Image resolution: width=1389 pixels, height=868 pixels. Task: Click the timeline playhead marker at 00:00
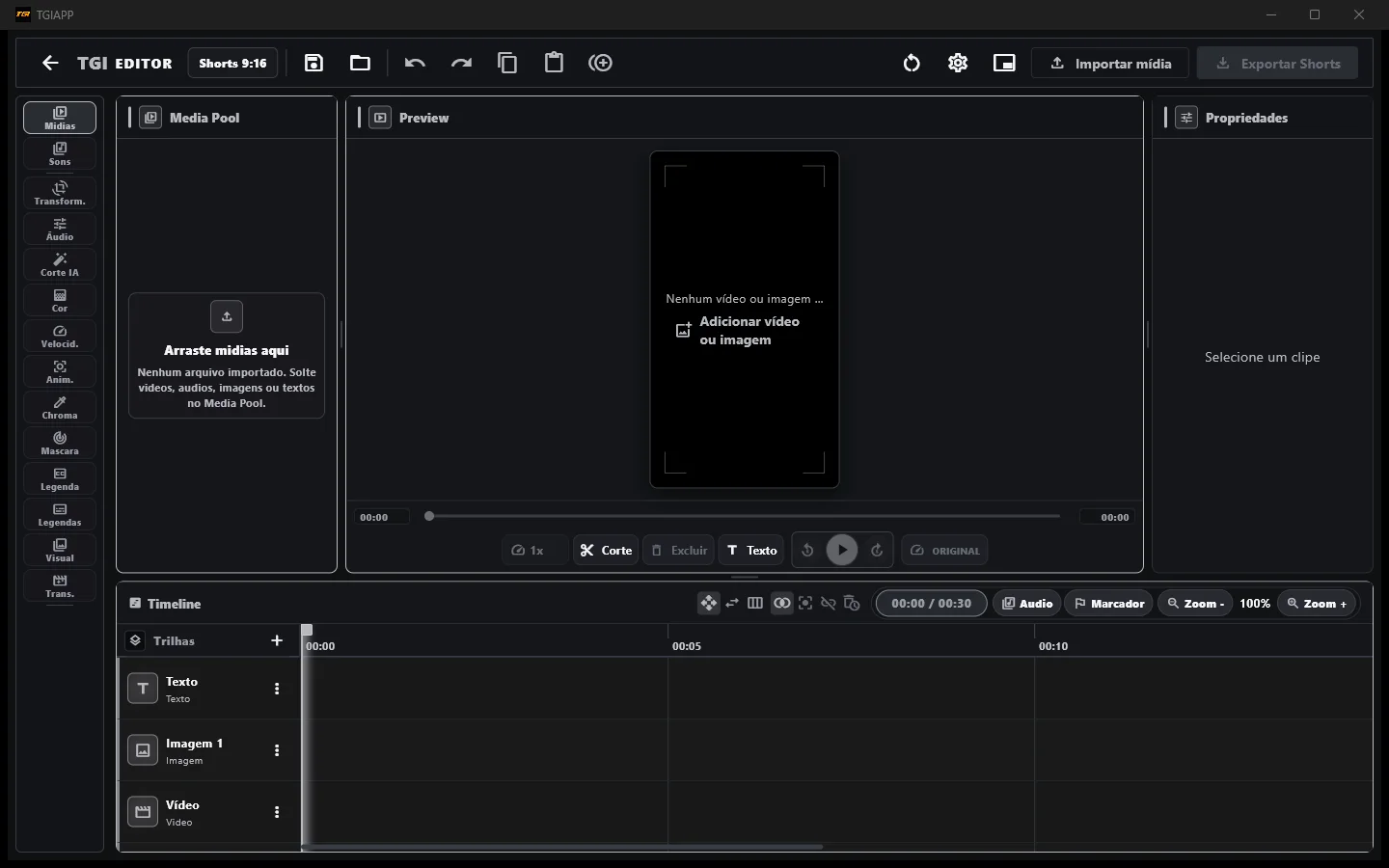pos(307,630)
